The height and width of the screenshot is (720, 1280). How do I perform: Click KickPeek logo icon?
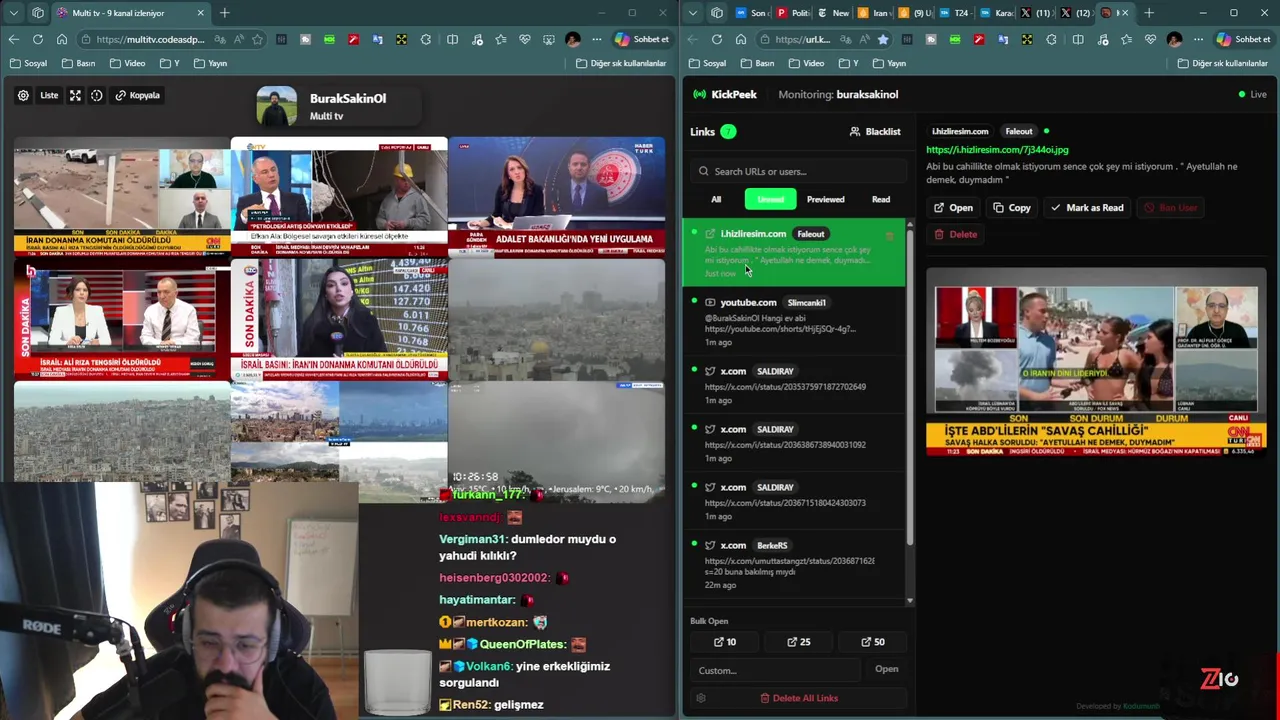pos(699,94)
